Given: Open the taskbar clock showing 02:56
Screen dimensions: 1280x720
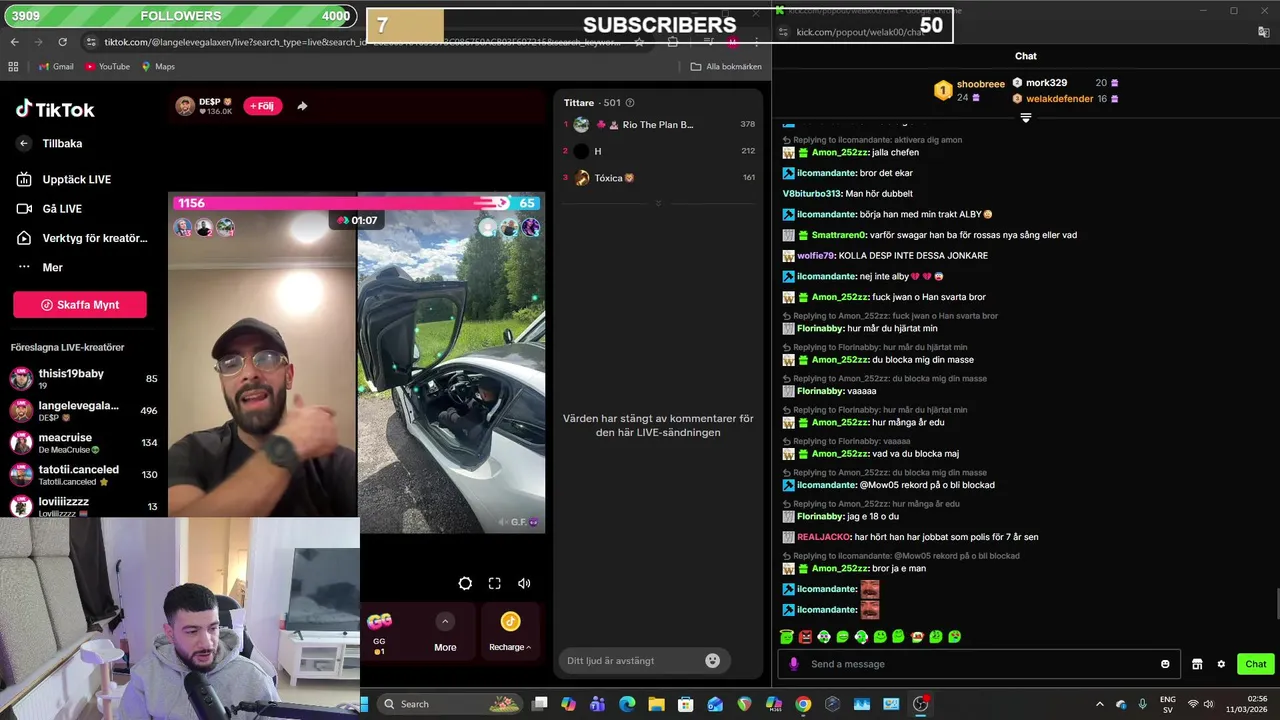Looking at the screenshot, I should pyautogui.click(x=1249, y=704).
